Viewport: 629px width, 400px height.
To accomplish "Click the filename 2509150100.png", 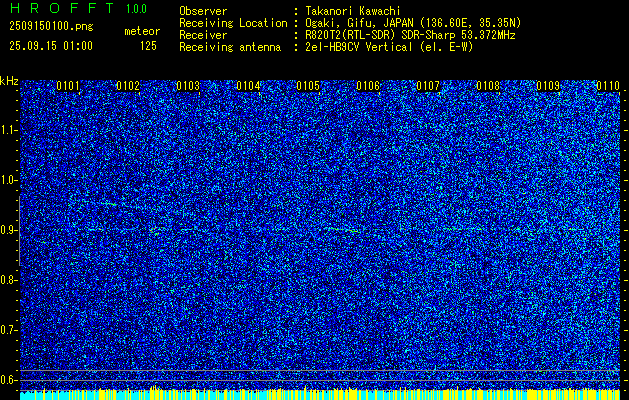I will 51,26.
